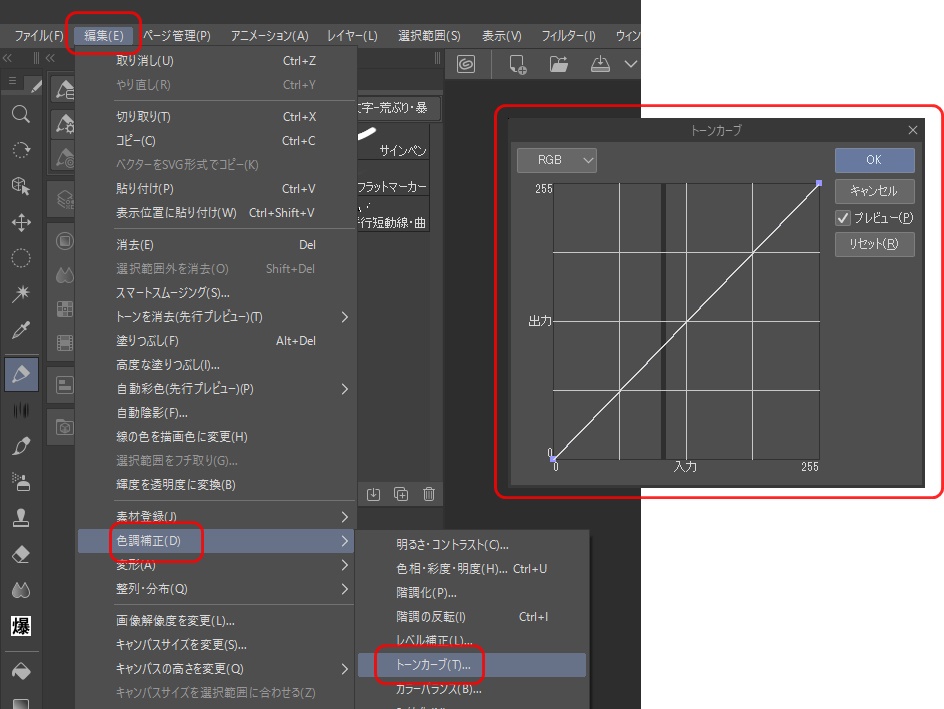This screenshot has height=709, width=944.
Task: Expand トーンを消去(先行プレビュー) submenu arrow
Action: [x=345, y=317]
